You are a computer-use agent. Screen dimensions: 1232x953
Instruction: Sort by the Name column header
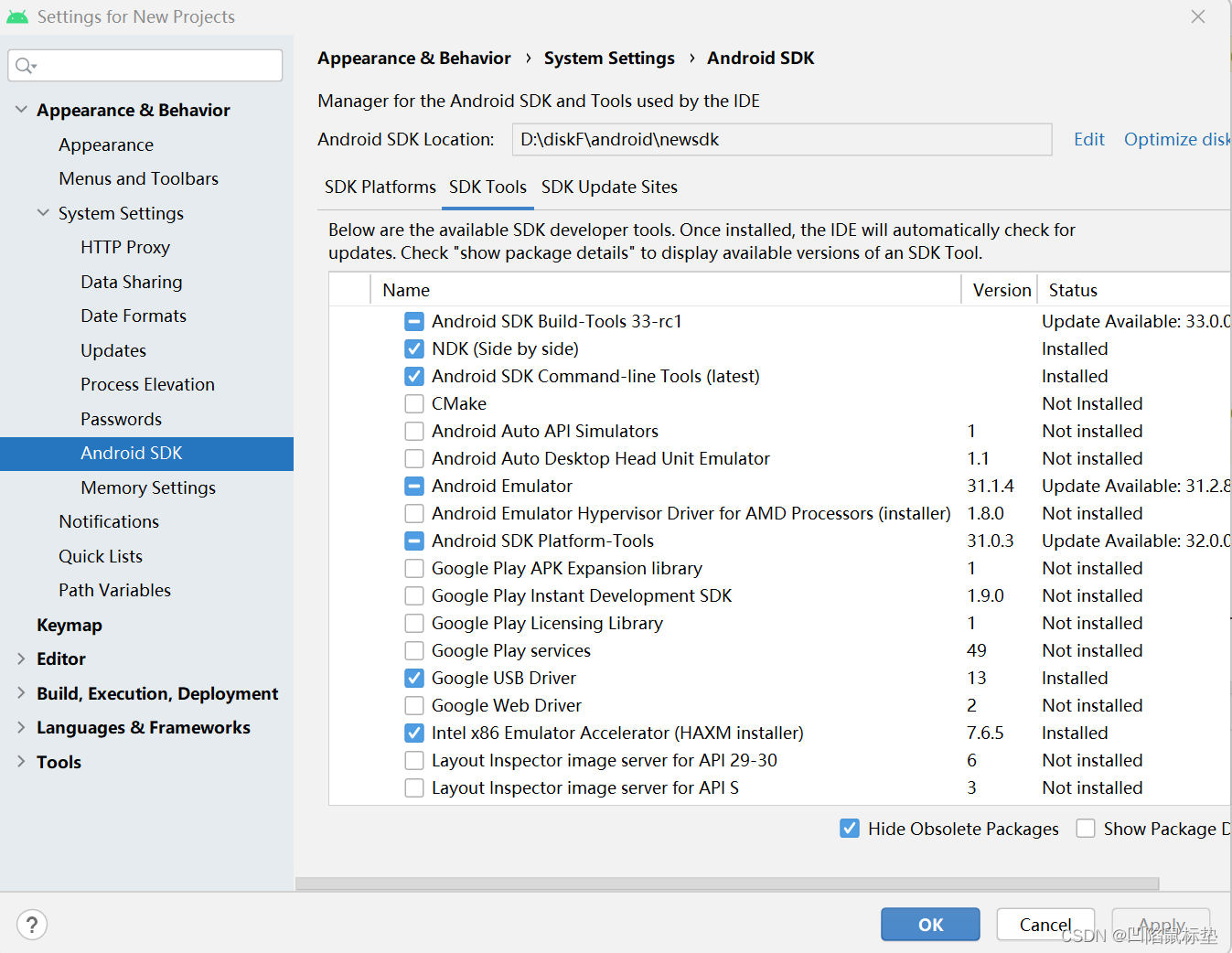666,290
